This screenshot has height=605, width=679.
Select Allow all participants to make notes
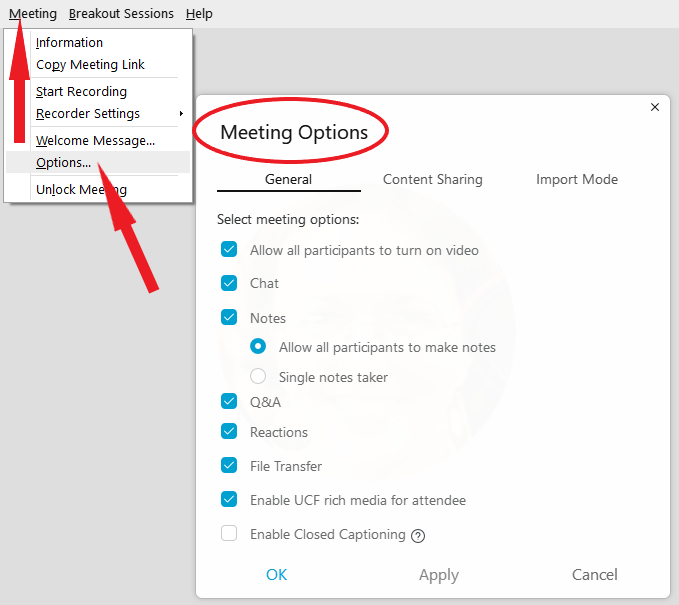258,346
